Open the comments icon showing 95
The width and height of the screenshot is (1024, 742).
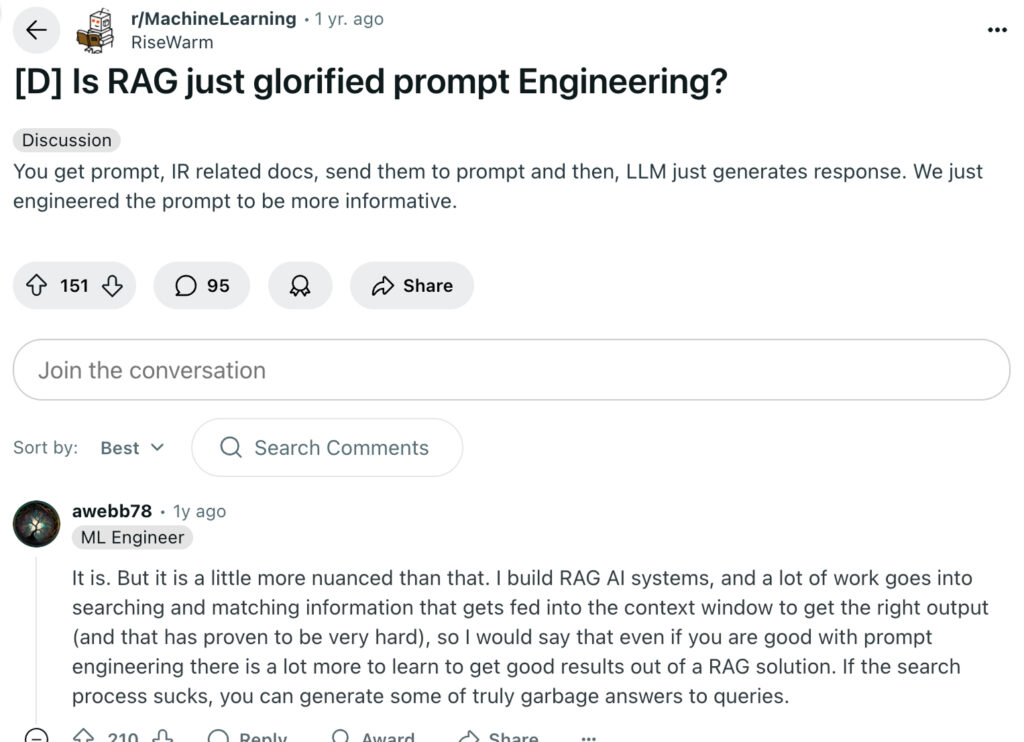click(201, 285)
